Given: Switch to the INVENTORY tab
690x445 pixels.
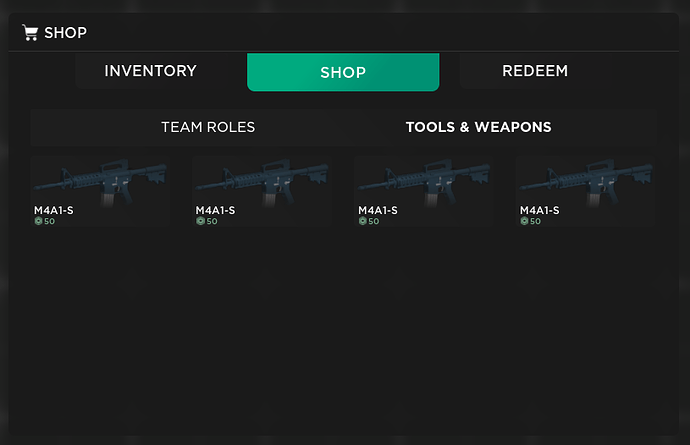Looking at the screenshot, I should (x=150, y=71).
